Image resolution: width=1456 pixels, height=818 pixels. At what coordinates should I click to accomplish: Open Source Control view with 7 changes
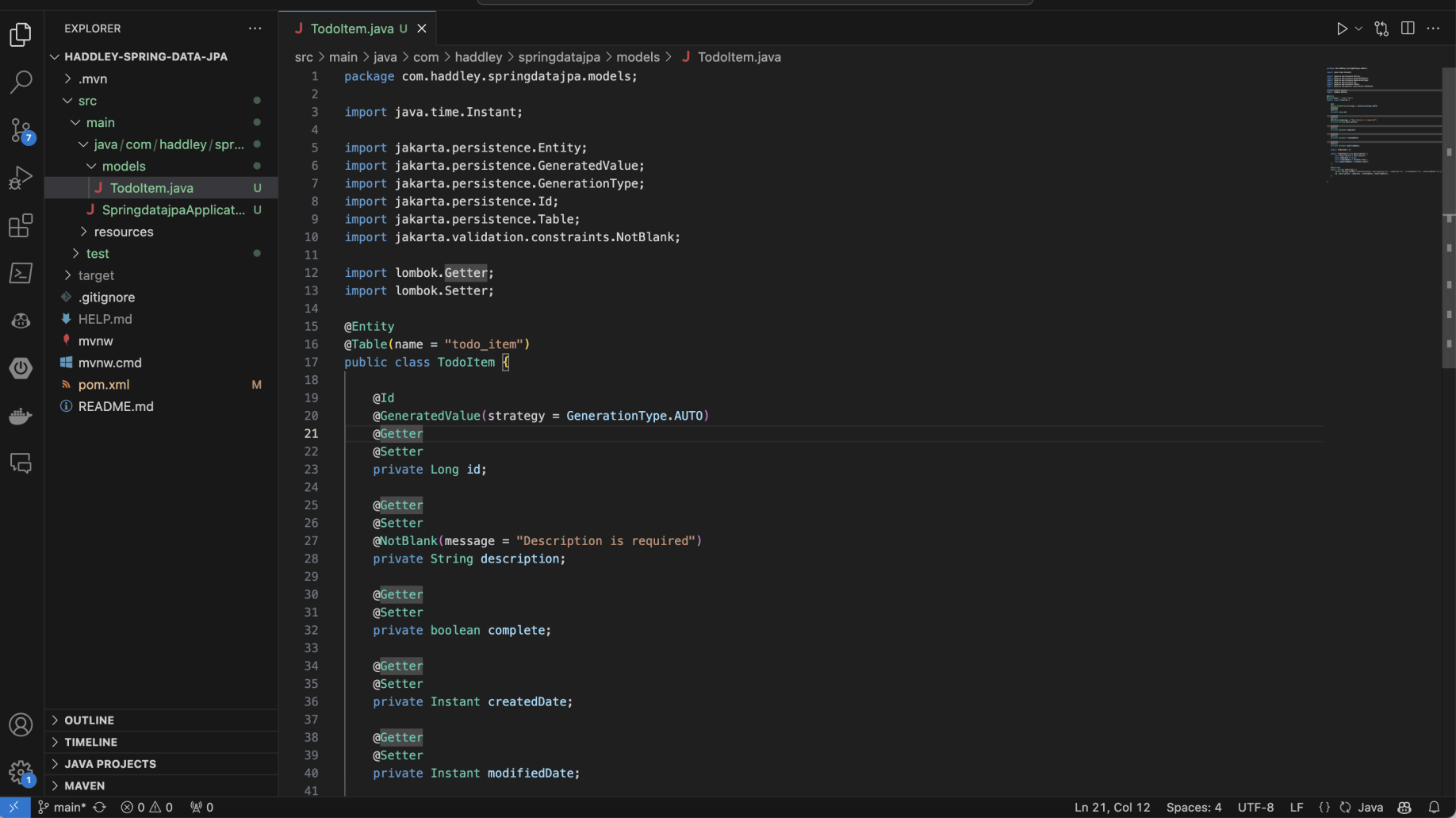[21, 130]
